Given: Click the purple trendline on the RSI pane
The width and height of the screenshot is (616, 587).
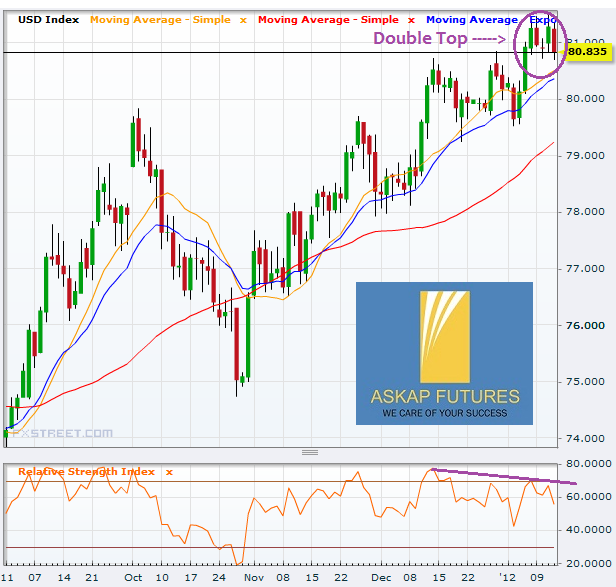Looking at the screenshot, I should [x=500, y=476].
